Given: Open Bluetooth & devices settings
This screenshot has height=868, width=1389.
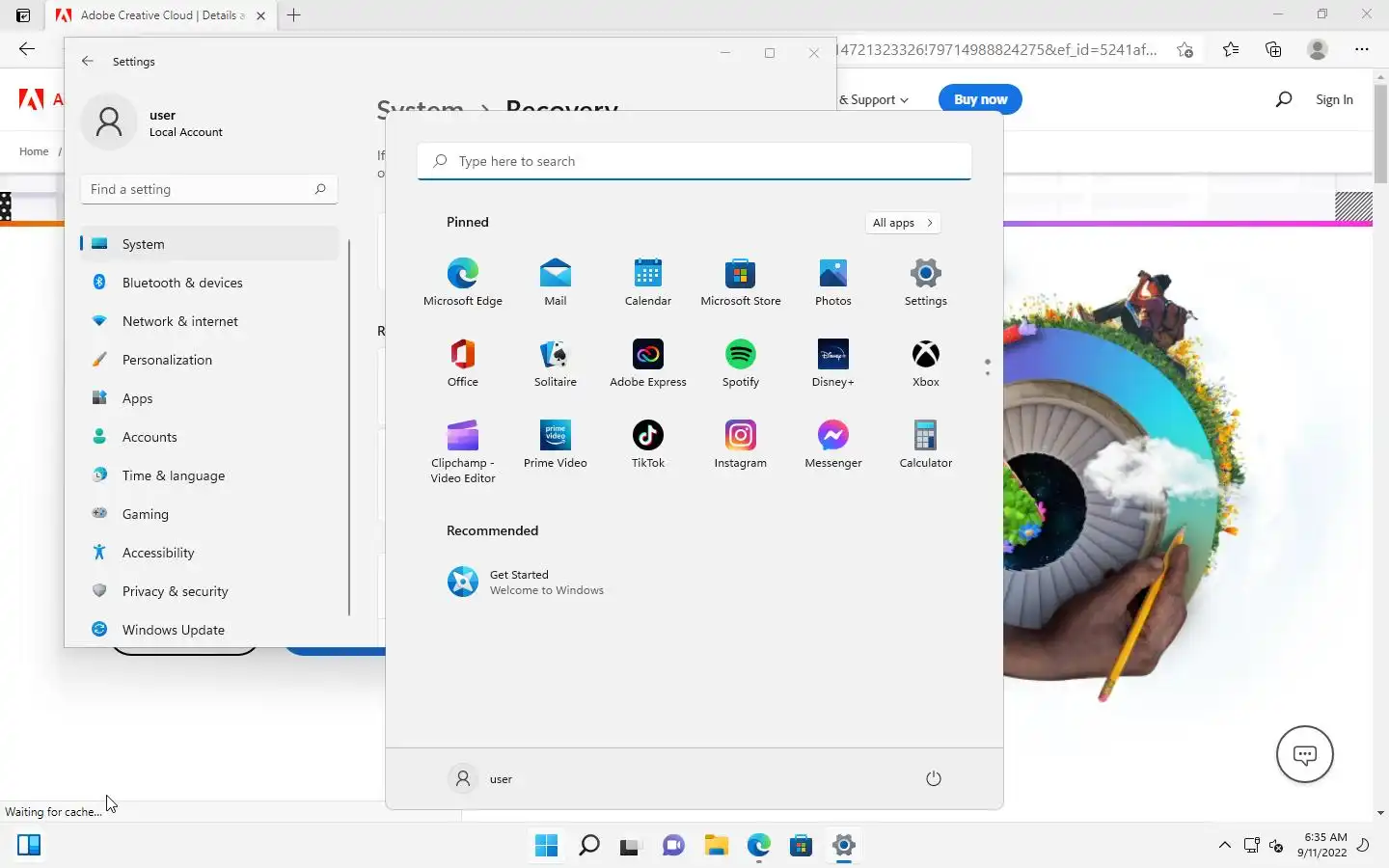Looking at the screenshot, I should click(x=209, y=283).
